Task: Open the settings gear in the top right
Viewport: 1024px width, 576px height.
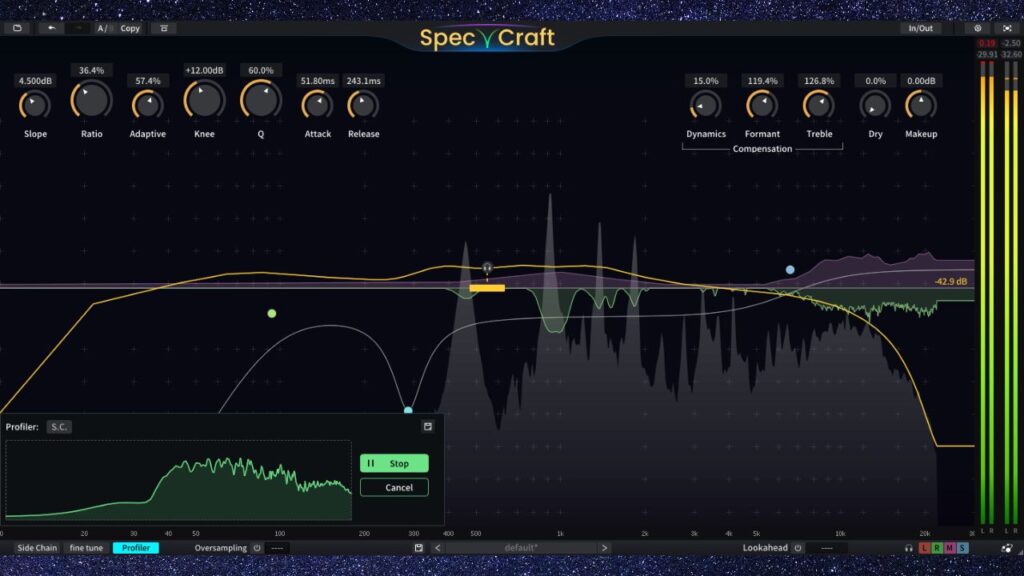Action: (x=978, y=28)
